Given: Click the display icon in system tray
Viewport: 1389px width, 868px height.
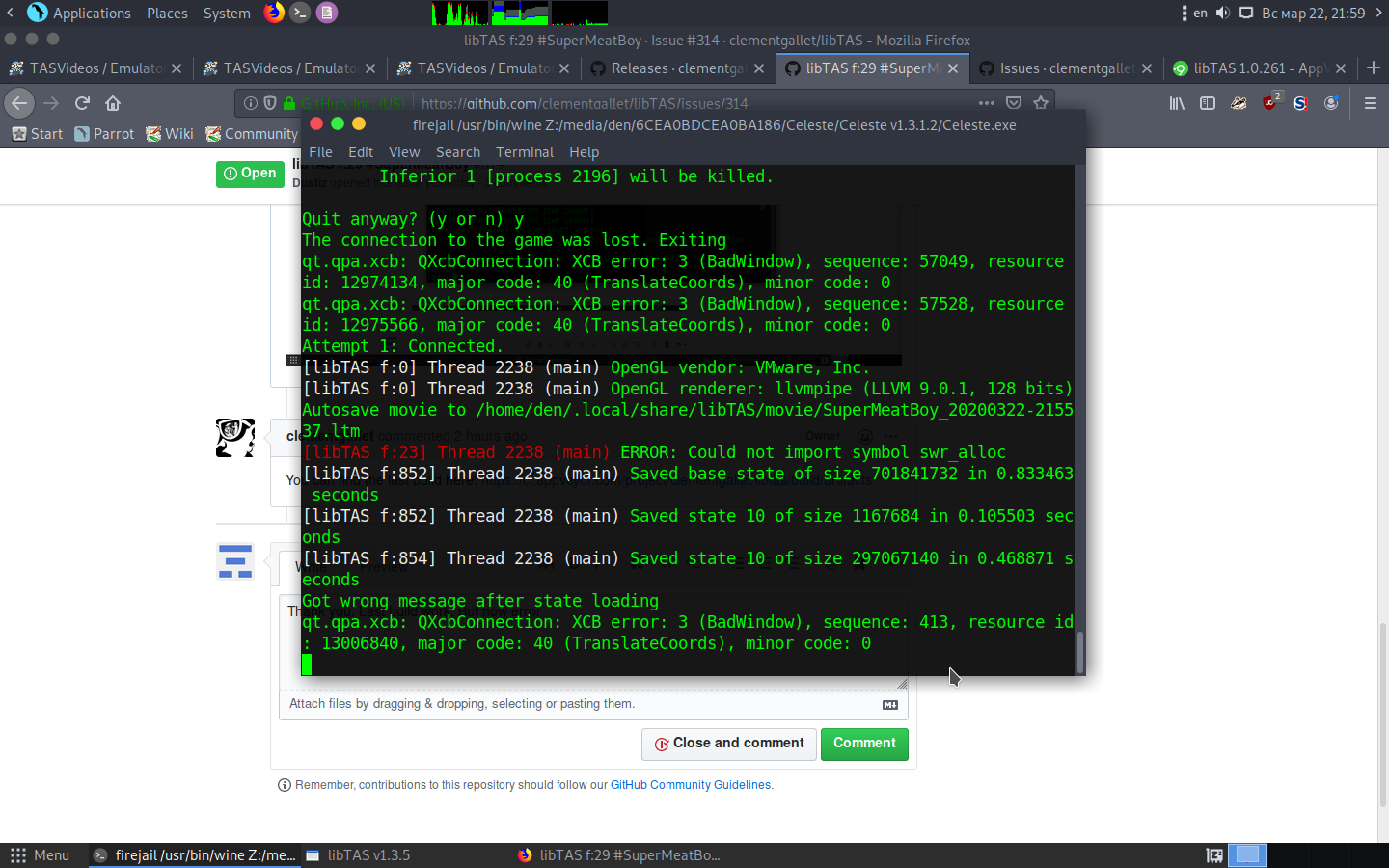Looking at the screenshot, I should tap(1246, 13).
